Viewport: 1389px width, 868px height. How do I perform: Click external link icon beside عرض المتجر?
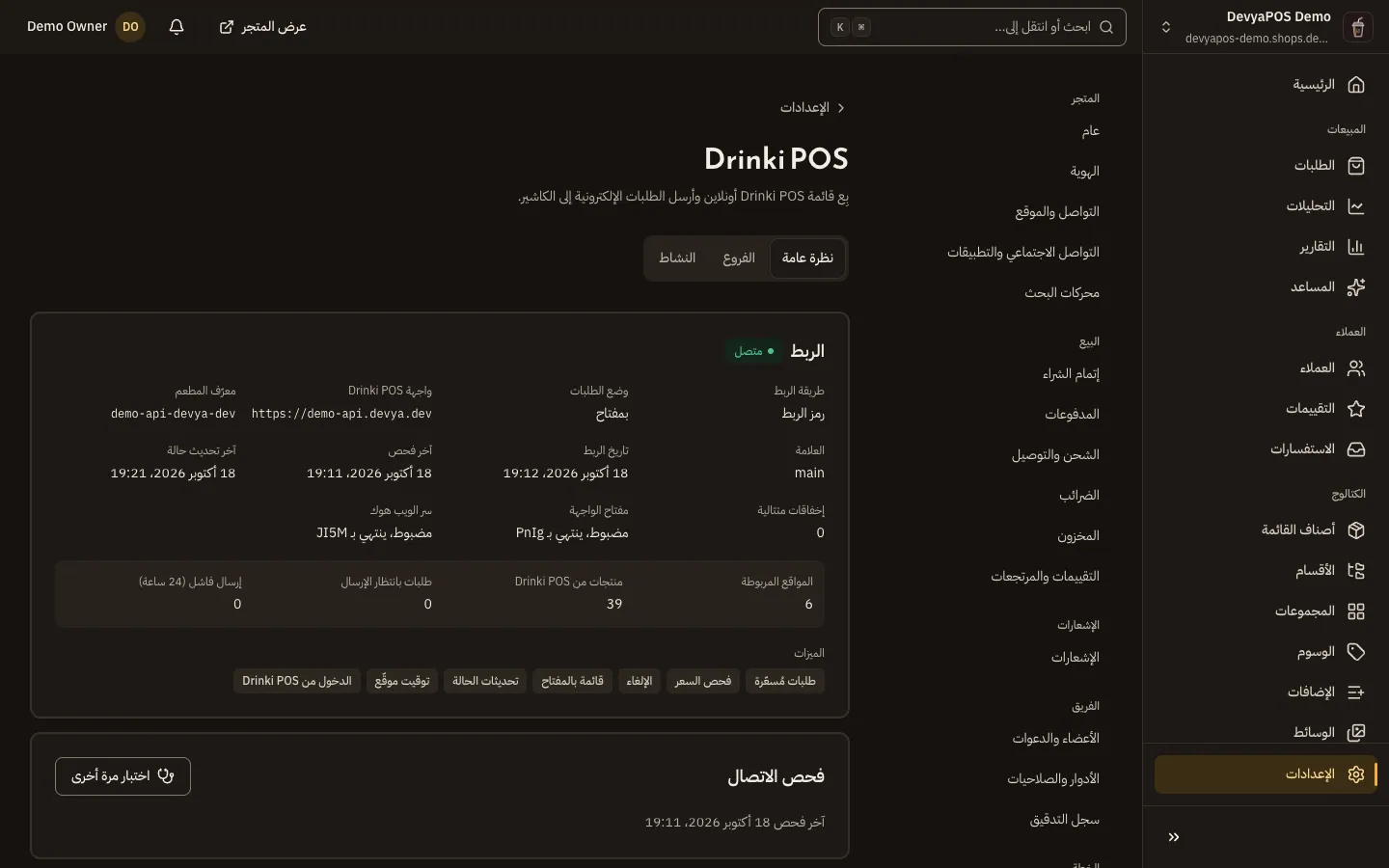pyautogui.click(x=227, y=27)
